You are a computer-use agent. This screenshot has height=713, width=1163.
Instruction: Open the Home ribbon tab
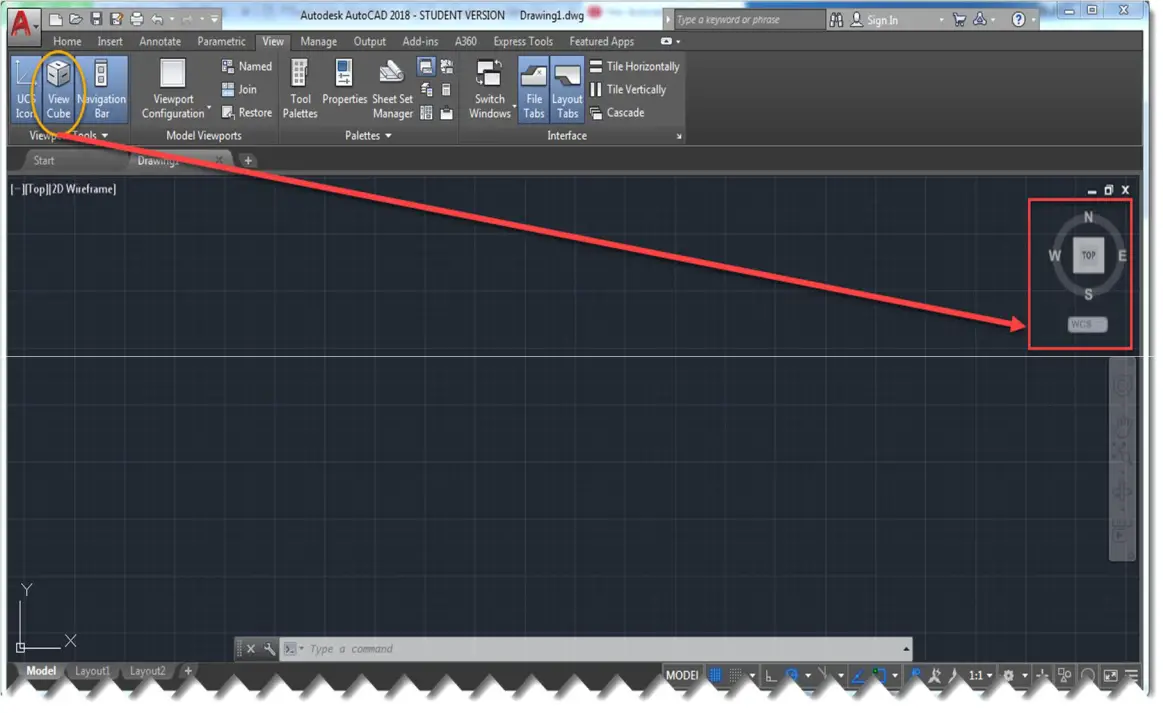[67, 42]
